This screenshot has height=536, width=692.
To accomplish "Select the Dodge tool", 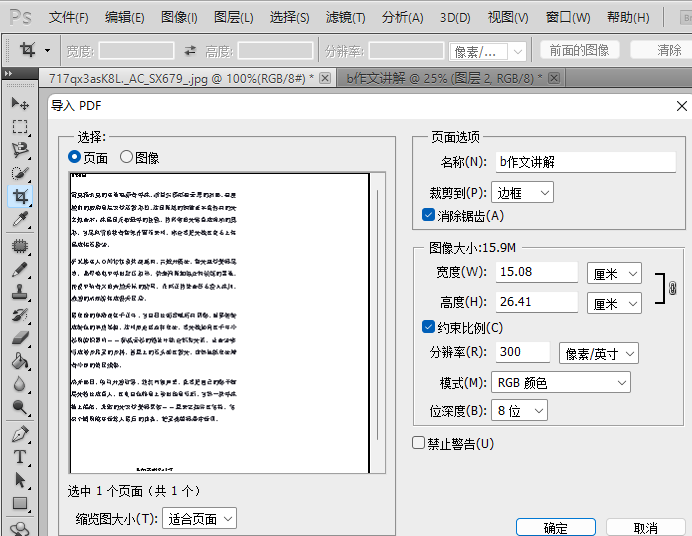I will (20, 407).
